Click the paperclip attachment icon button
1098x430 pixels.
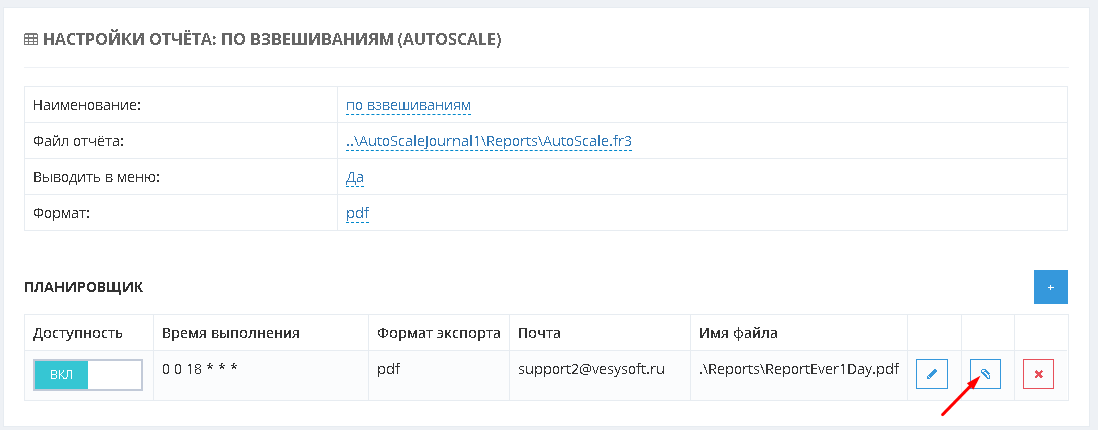[985, 375]
